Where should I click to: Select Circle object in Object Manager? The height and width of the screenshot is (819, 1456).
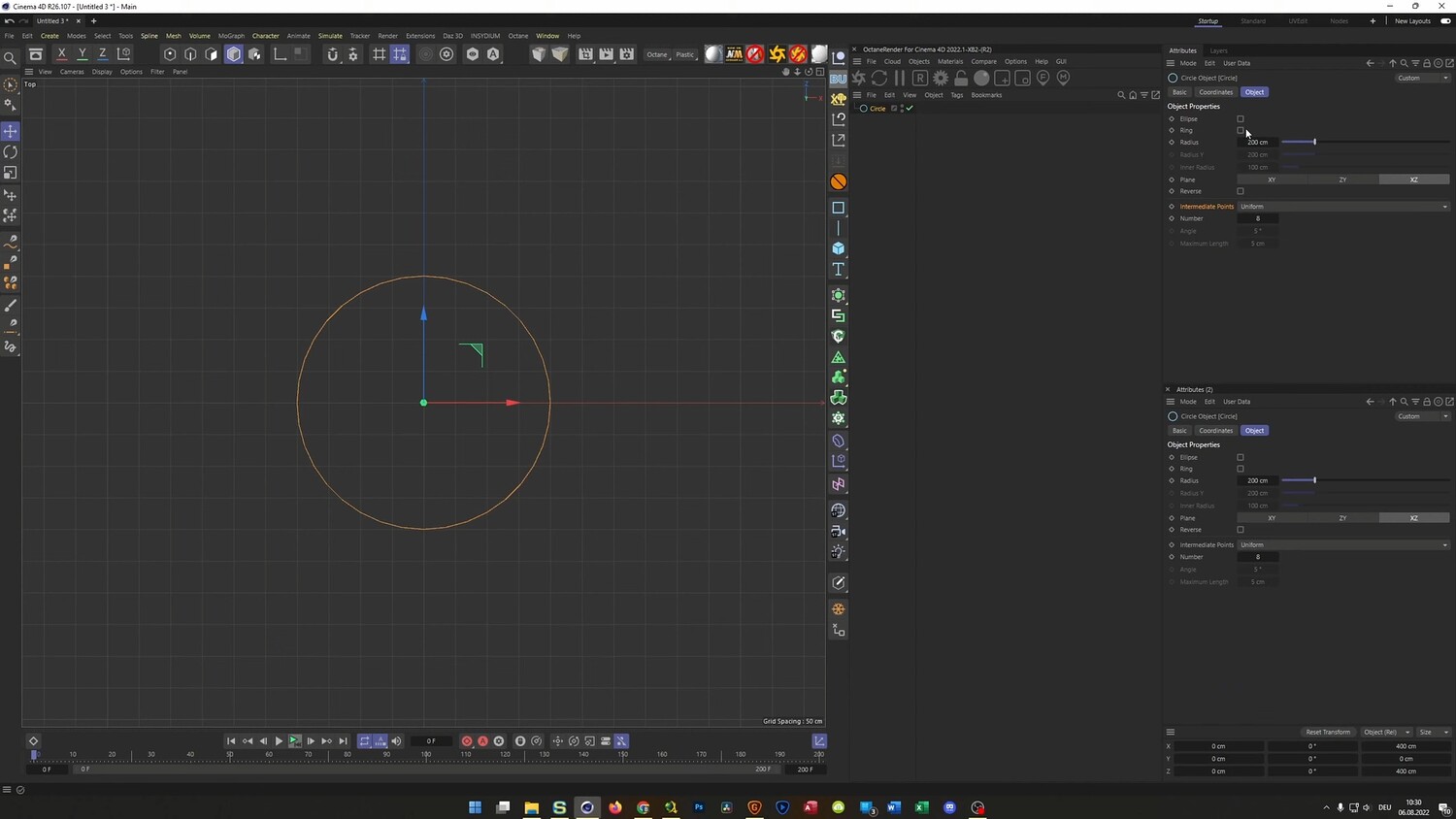pos(877,109)
